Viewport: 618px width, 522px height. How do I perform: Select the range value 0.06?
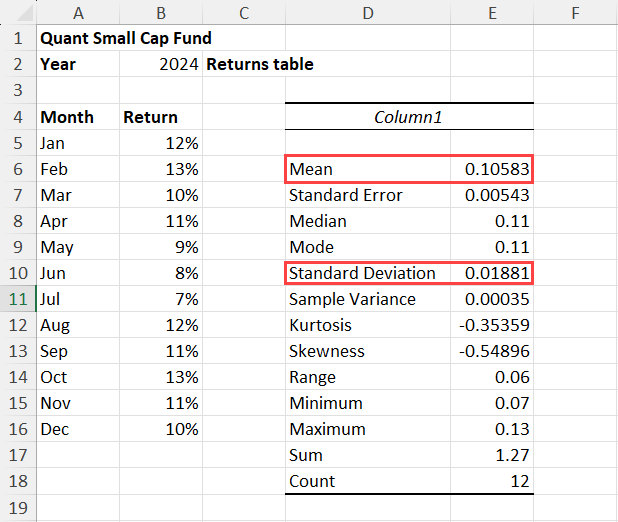click(492, 377)
